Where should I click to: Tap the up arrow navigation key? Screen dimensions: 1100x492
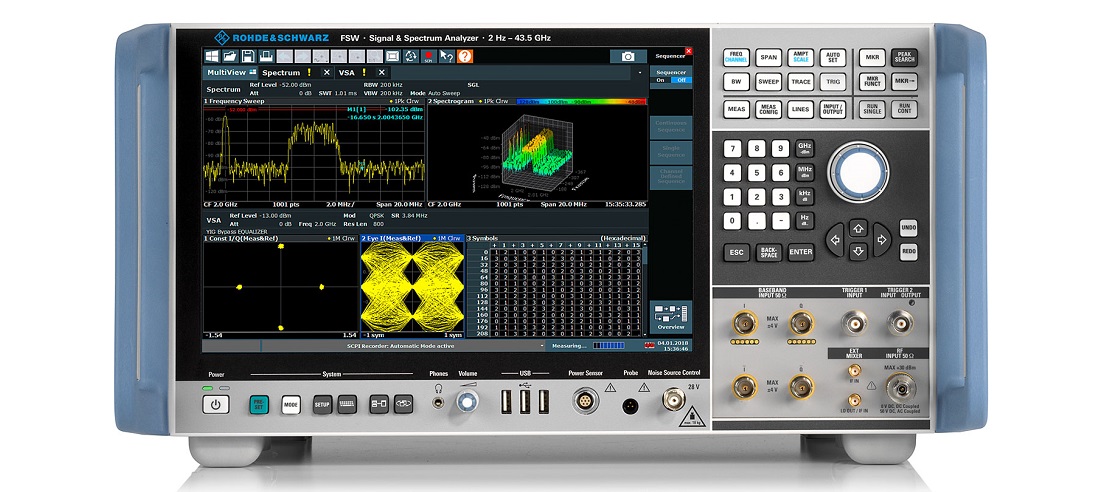(x=858, y=228)
